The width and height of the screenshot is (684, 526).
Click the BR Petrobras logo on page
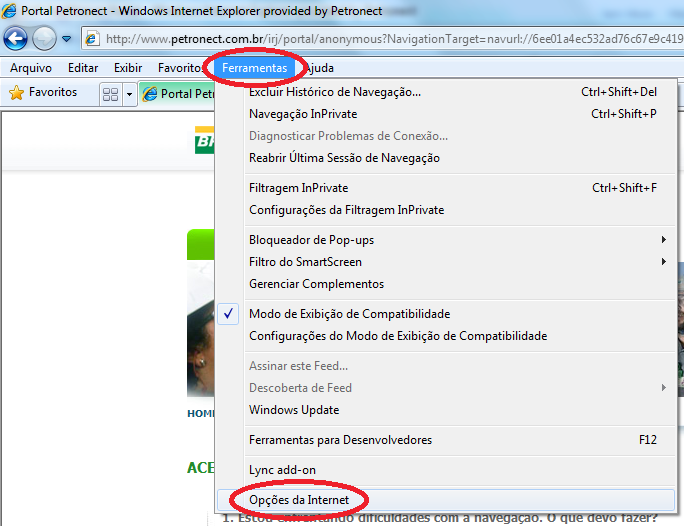204,140
